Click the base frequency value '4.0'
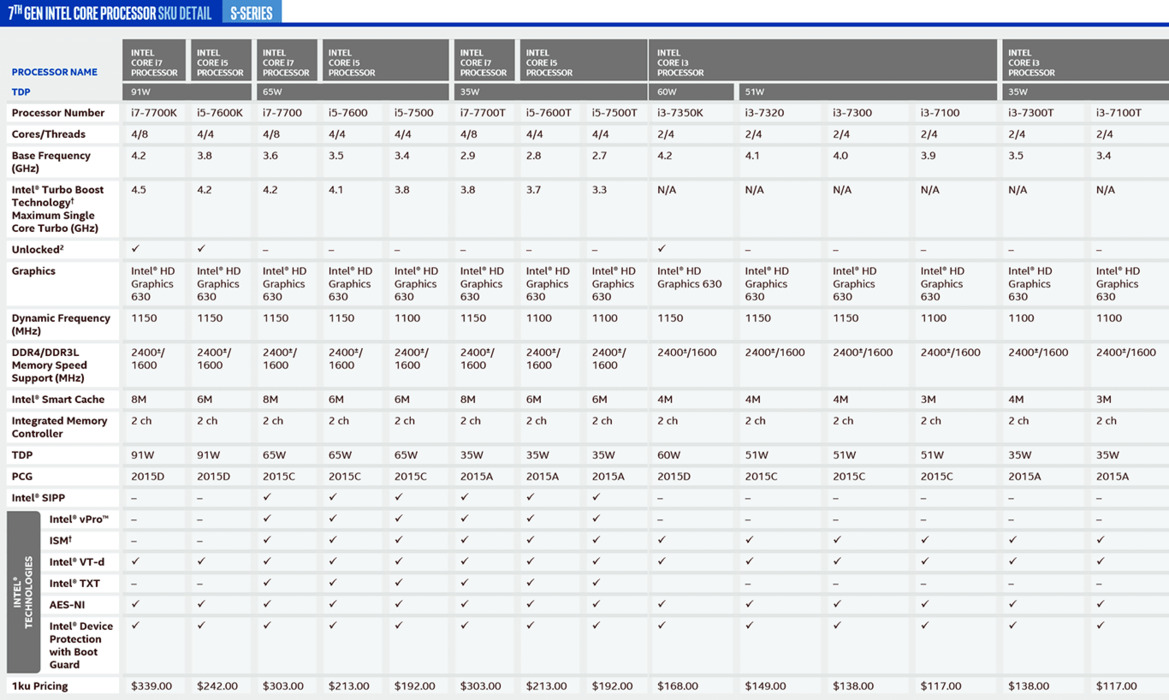 tap(840, 156)
